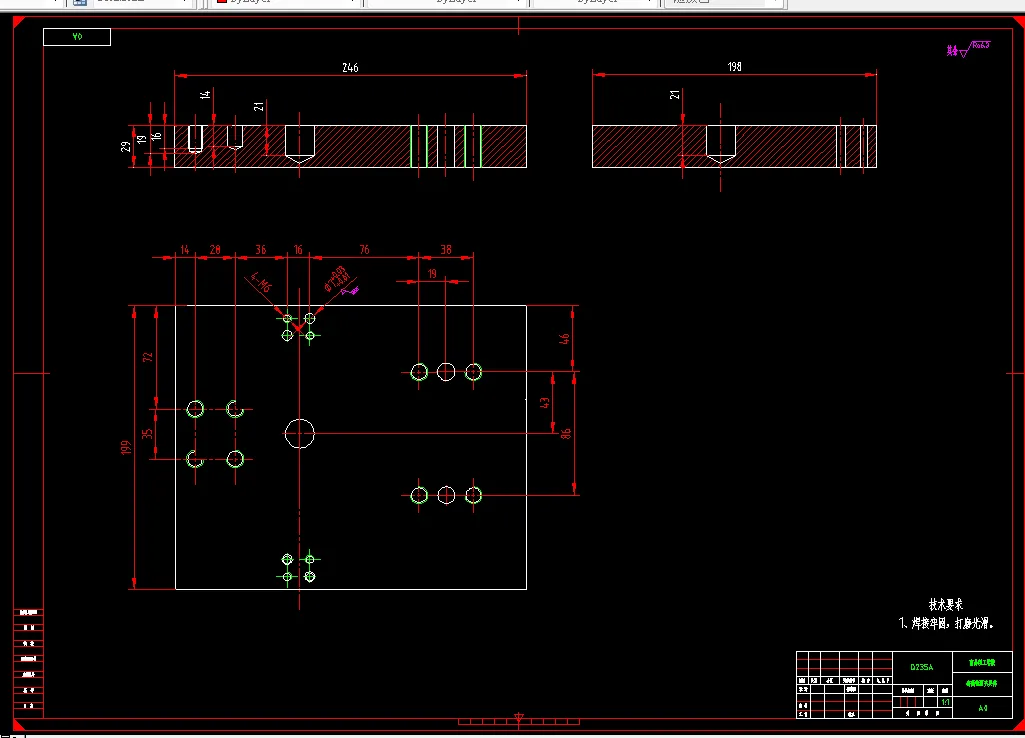Screen dimensions: 1025x738
Task: Click the 46 vertical dimension text
Action: click(564, 339)
